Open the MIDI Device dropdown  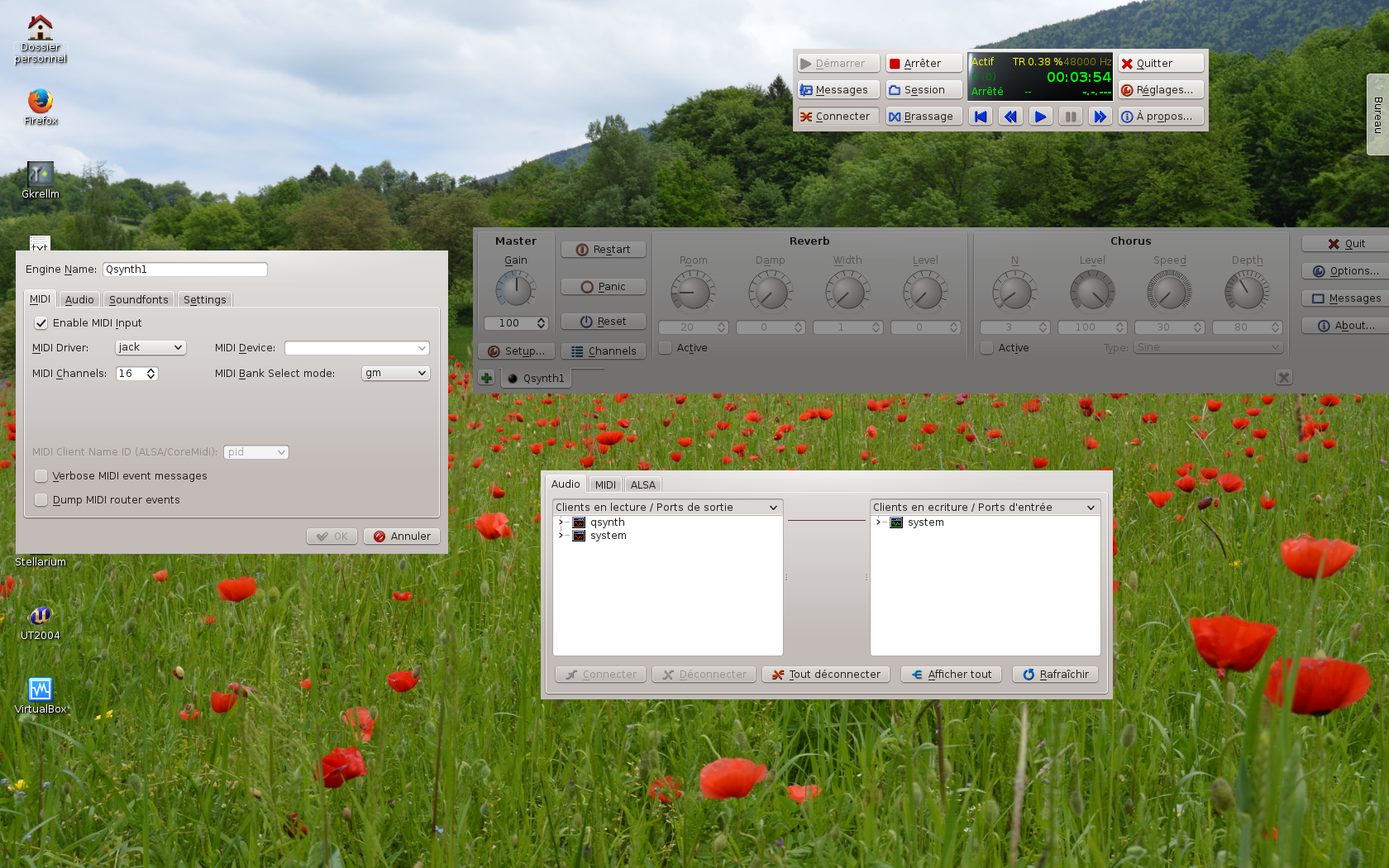(357, 348)
